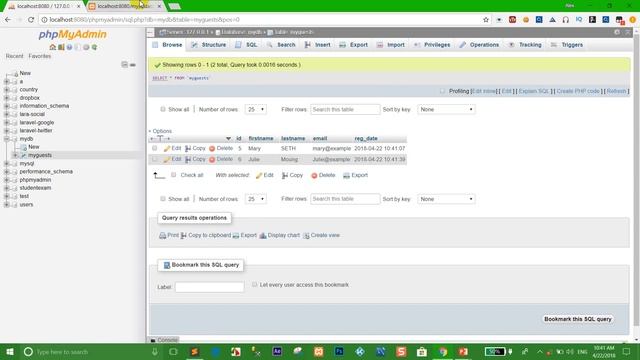The width and height of the screenshot is (640, 360).
Task: Switch to the Structure tab
Action: point(209,45)
